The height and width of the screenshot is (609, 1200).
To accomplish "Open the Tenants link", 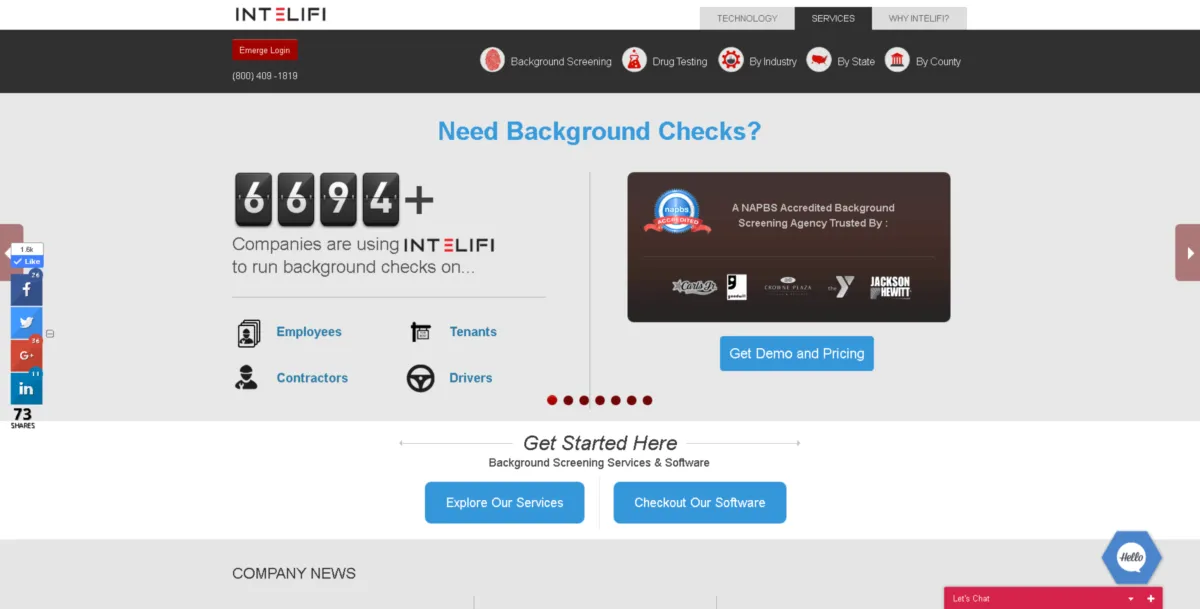I will coord(473,332).
